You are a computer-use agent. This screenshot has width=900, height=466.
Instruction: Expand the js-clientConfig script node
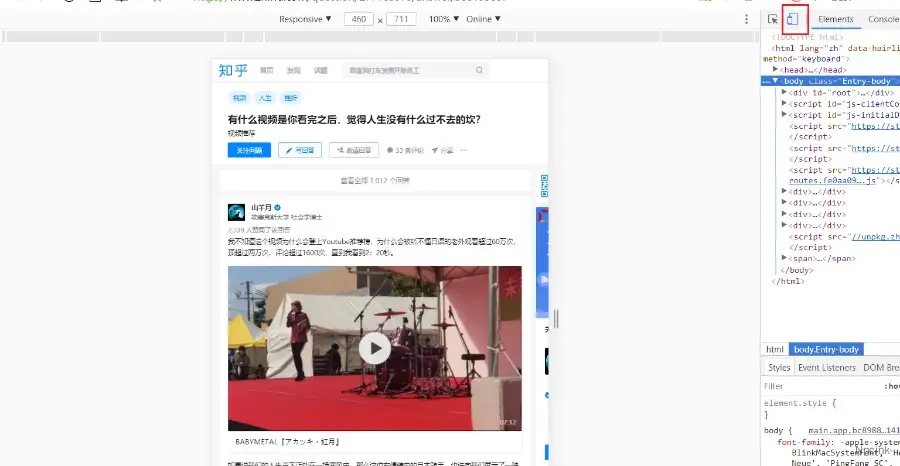785,103
